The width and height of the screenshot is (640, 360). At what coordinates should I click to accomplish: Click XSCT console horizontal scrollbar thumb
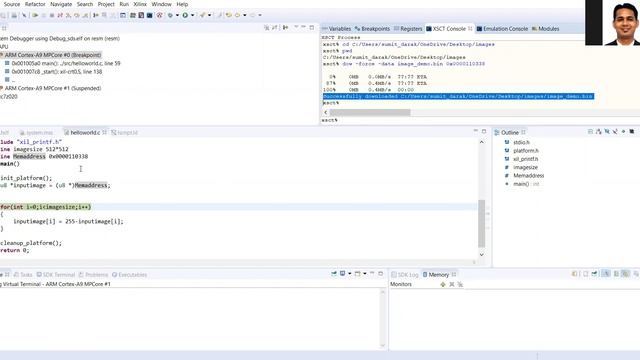(x=370, y=112)
